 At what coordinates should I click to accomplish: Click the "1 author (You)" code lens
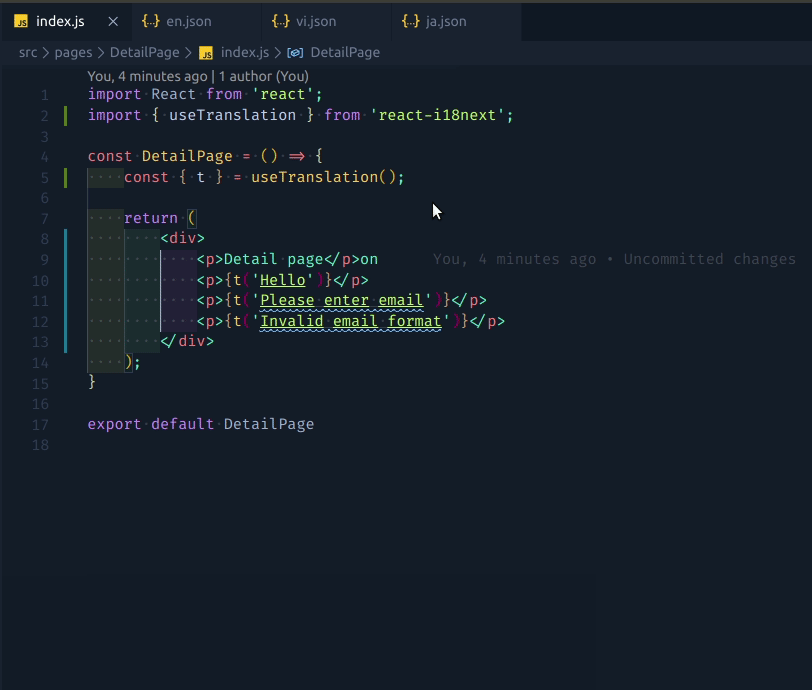(264, 76)
